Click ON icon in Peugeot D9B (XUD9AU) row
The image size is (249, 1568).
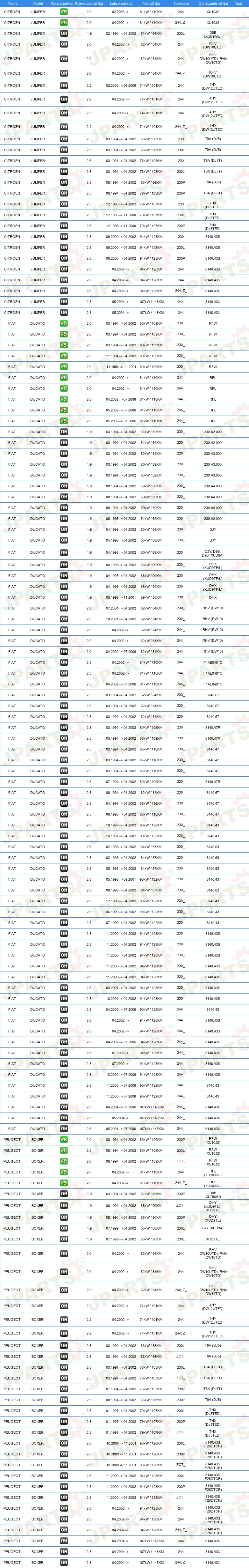click(64, 1194)
